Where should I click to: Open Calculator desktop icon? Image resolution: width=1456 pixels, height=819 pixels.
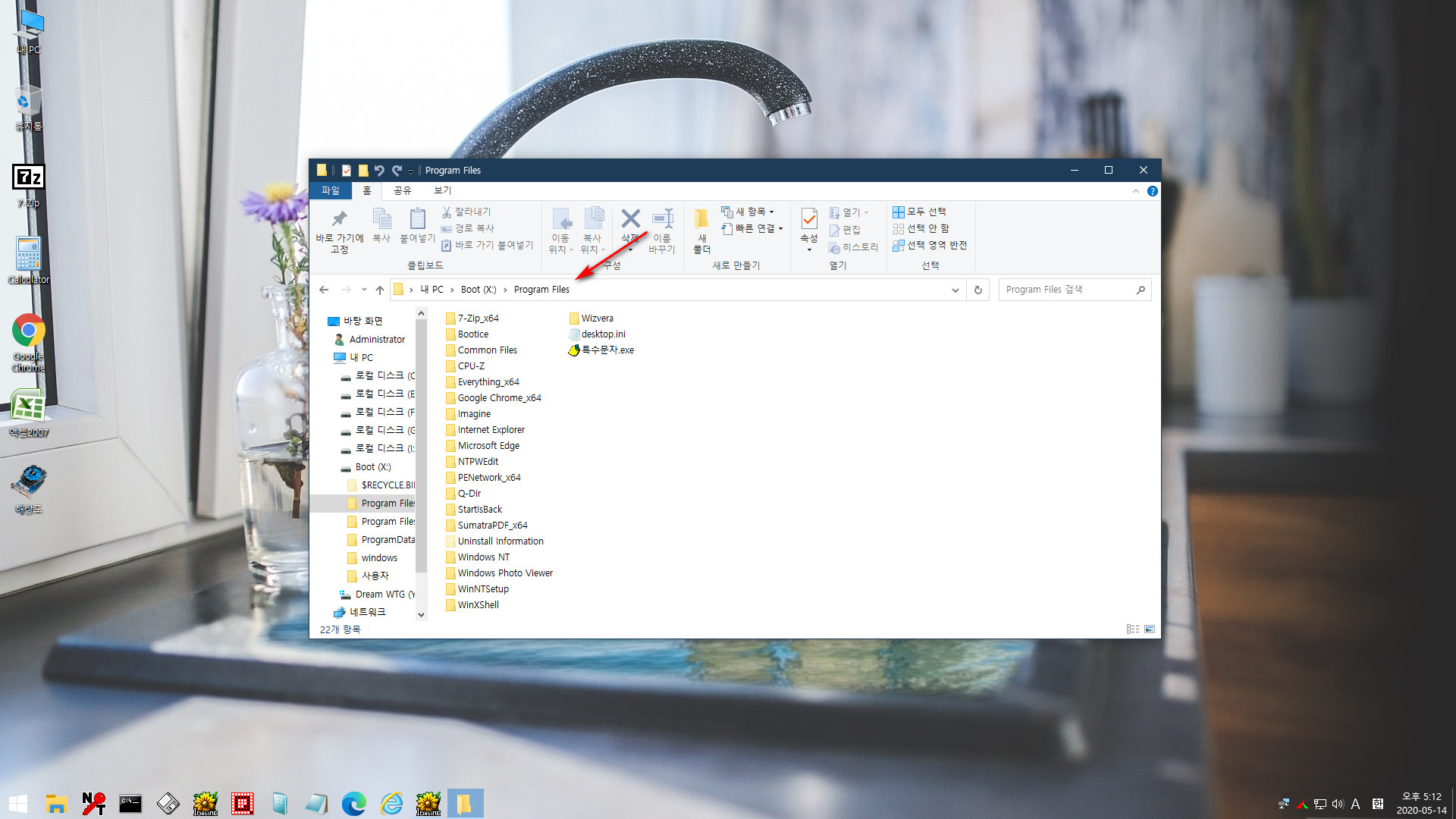click(x=28, y=260)
